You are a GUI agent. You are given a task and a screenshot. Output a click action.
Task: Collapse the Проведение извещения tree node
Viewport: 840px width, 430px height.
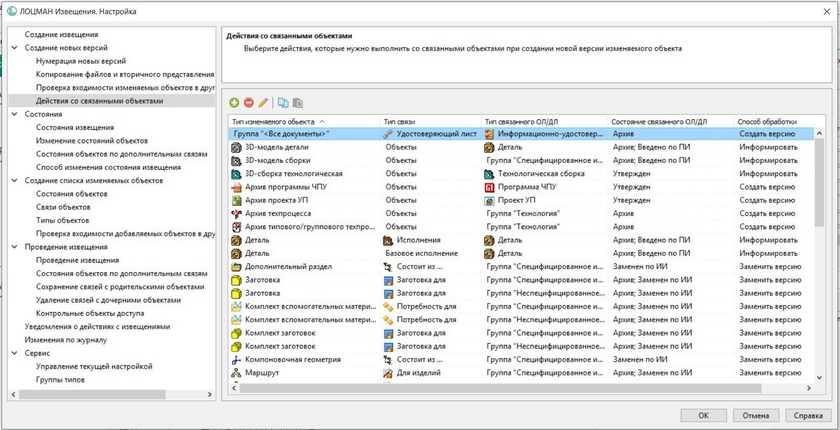click(15, 247)
